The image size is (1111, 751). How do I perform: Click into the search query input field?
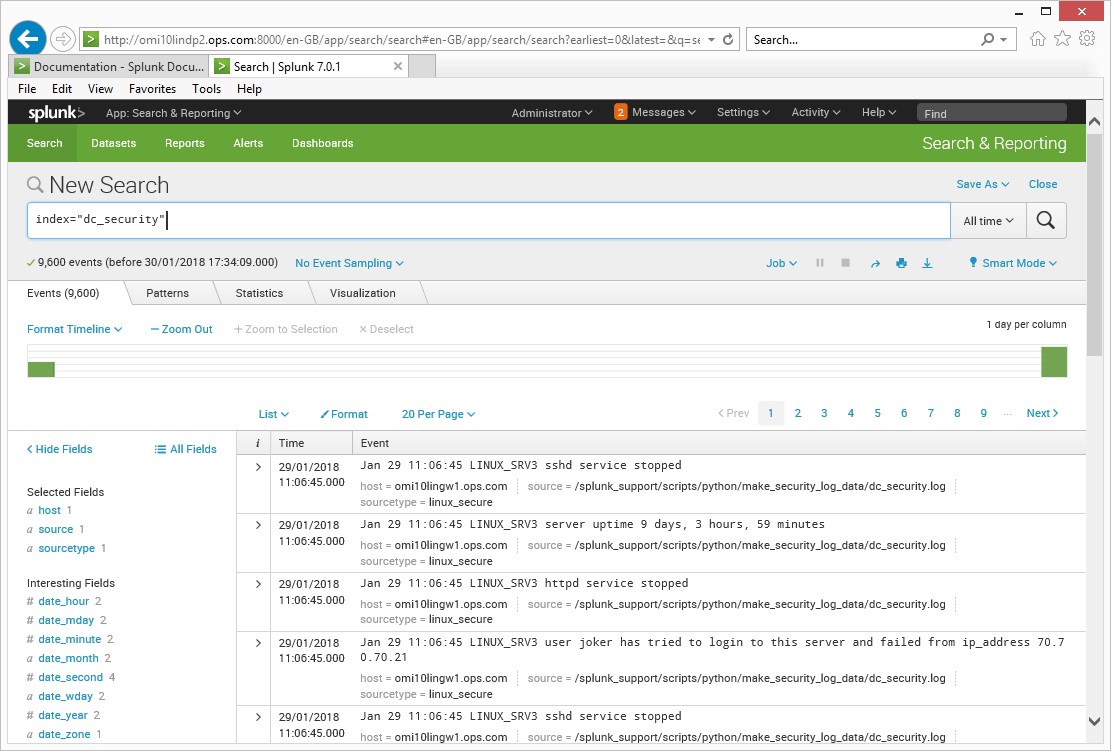click(x=488, y=220)
